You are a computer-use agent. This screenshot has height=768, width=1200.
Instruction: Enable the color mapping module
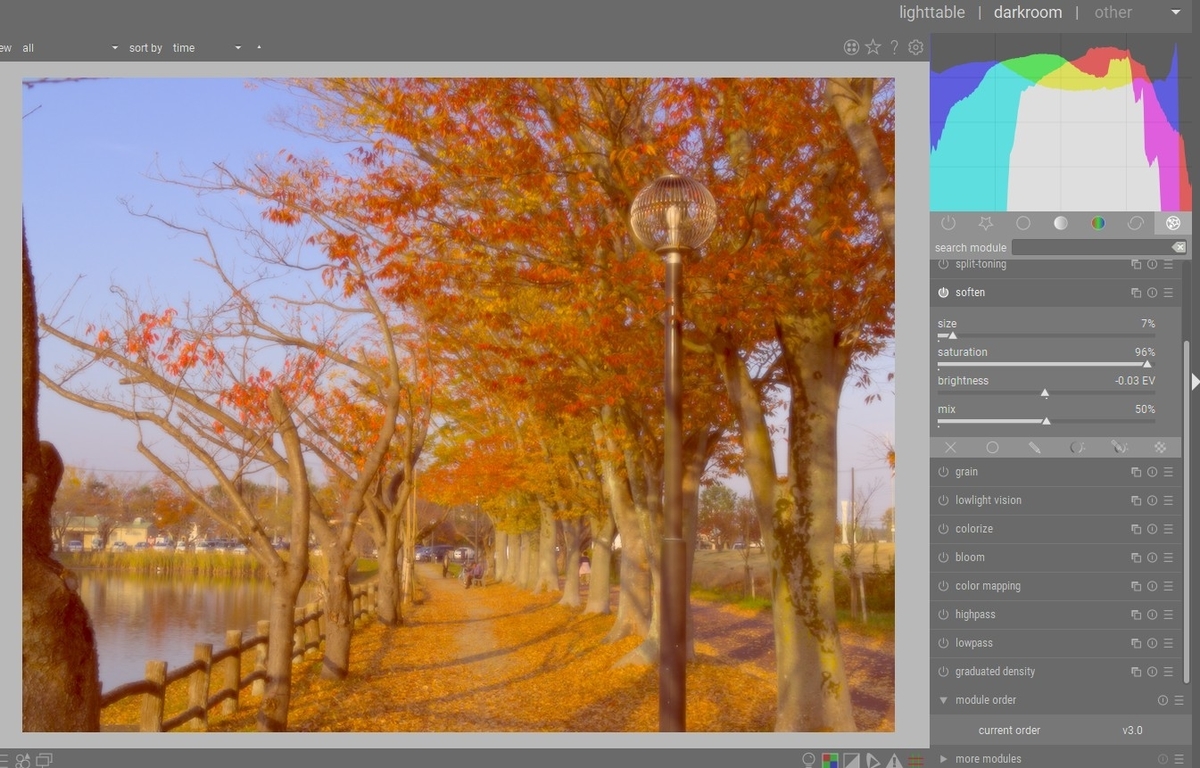pos(943,586)
